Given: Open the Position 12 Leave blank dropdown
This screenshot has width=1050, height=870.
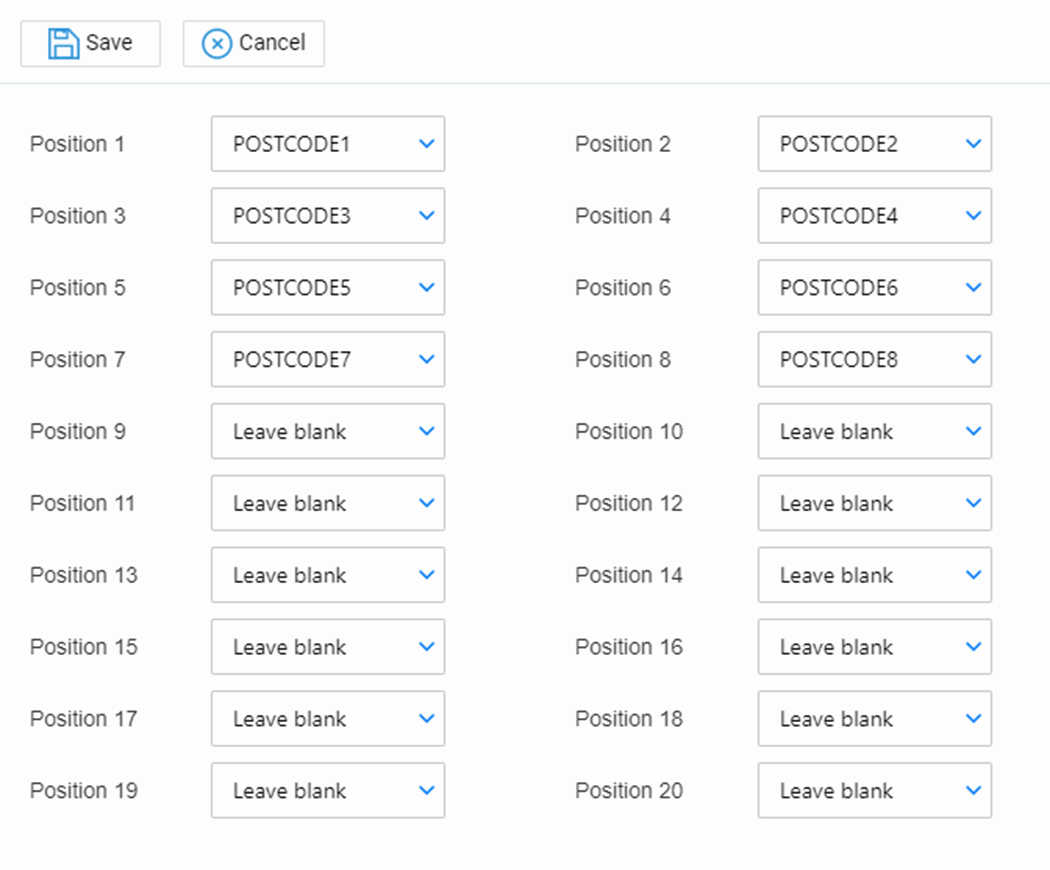Looking at the screenshot, I should click(x=874, y=503).
